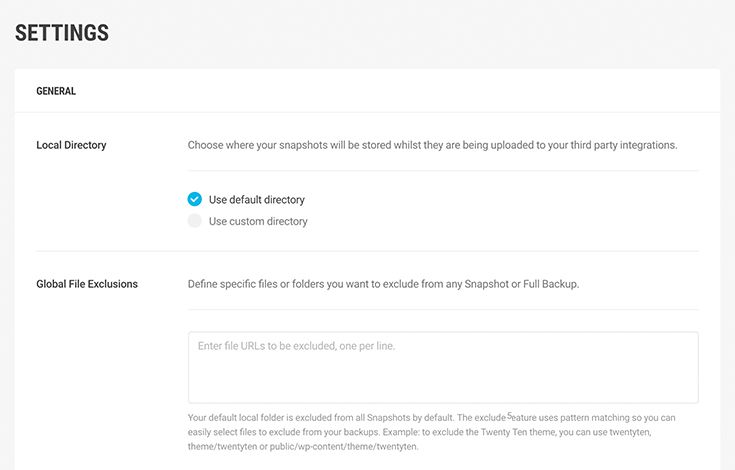Click the 'Enter file URLs to be excluded' placeholder
Viewport: 735px width, 470px height.
click(x=296, y=346)
